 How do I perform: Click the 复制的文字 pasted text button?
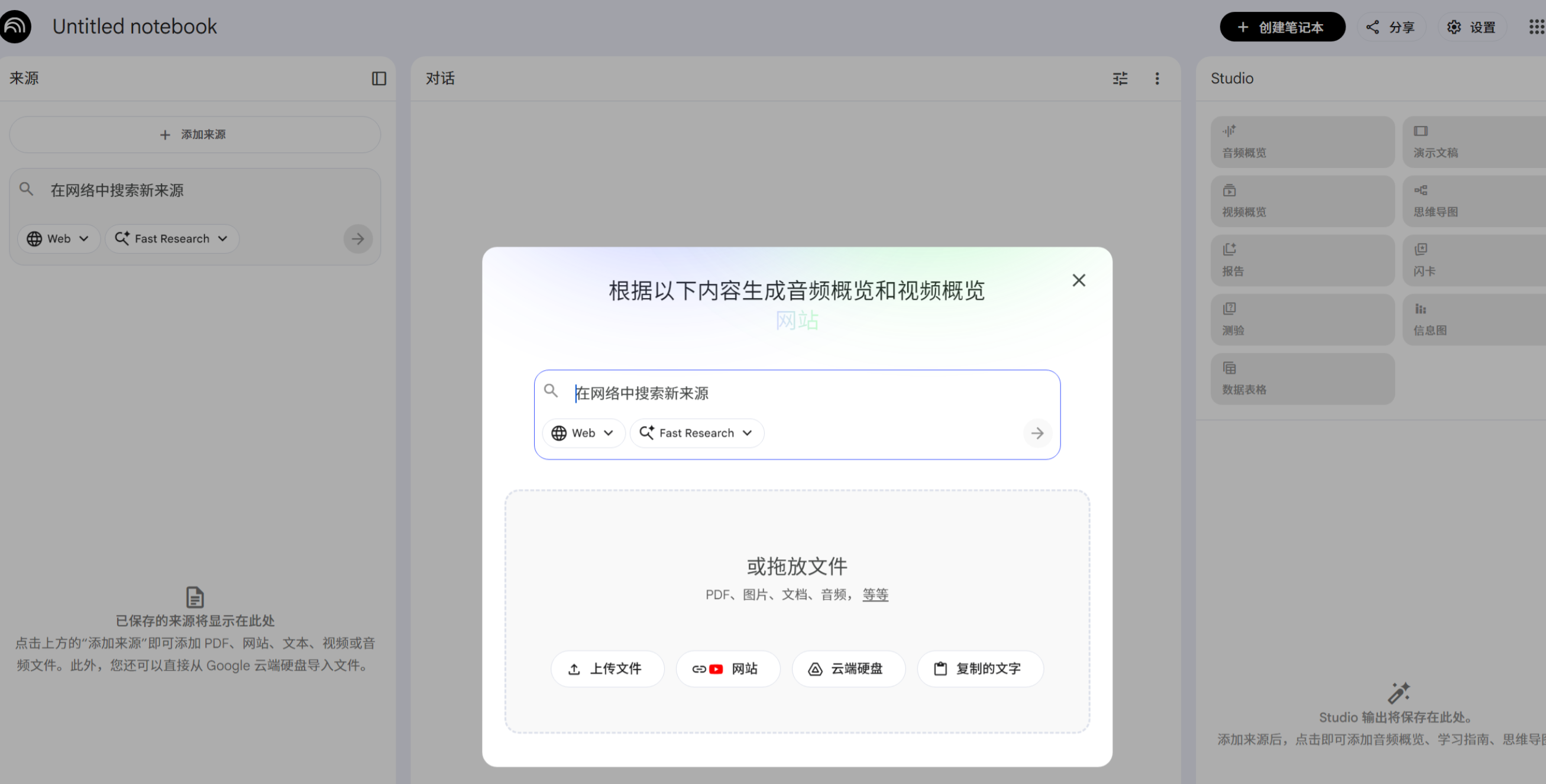pos(980,668)
